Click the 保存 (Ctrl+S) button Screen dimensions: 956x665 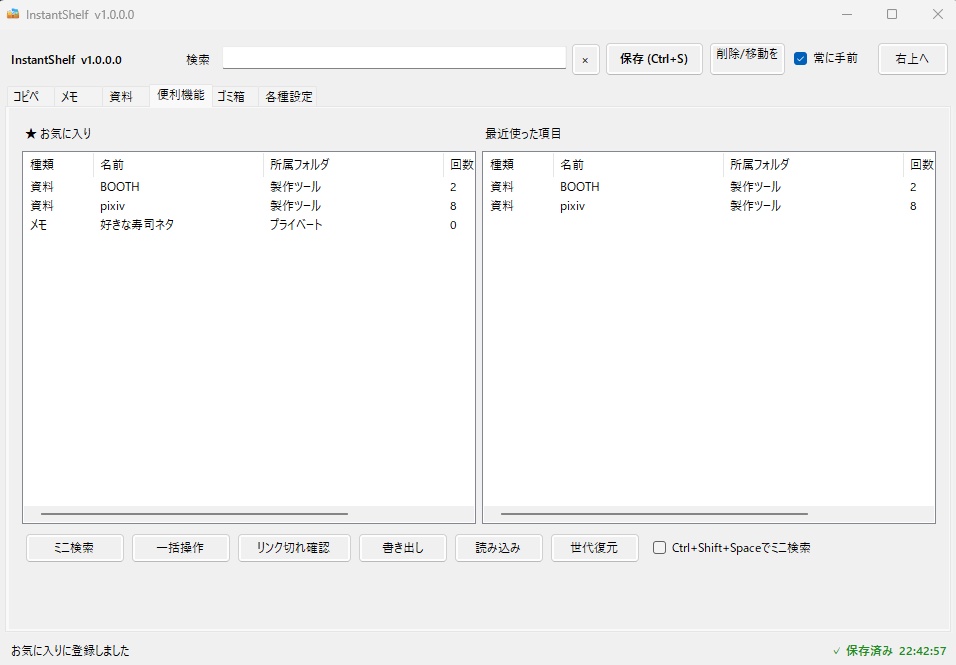tap(654, 59)
